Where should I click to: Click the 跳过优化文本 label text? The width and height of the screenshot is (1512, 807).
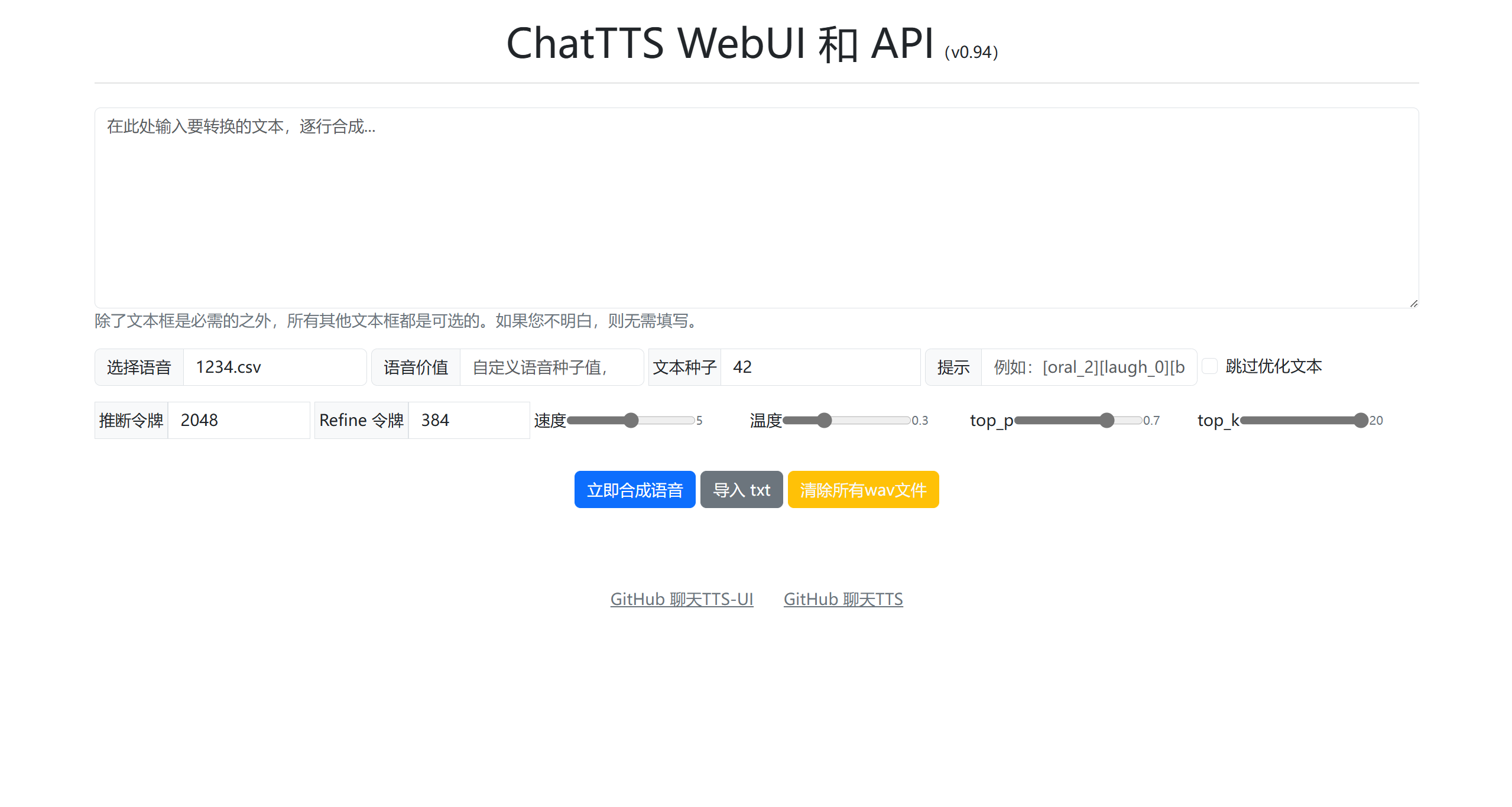[x=1273, y=366]
